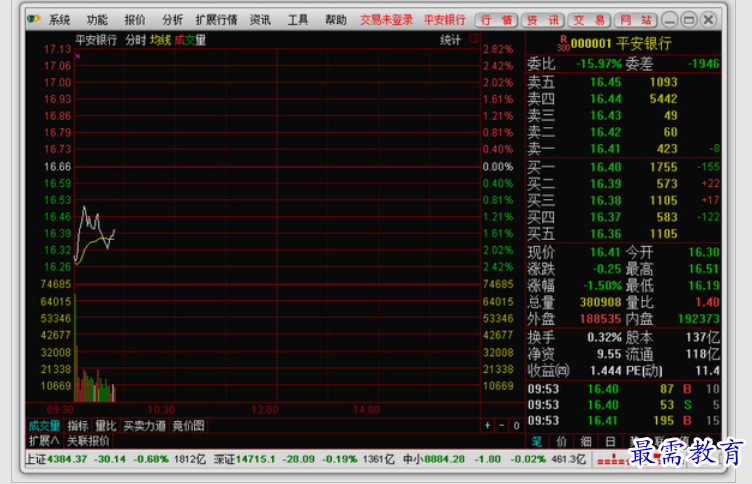Open the 扩展行情 menu
Screen dimensions: 752x484
(x=216, y=20)
